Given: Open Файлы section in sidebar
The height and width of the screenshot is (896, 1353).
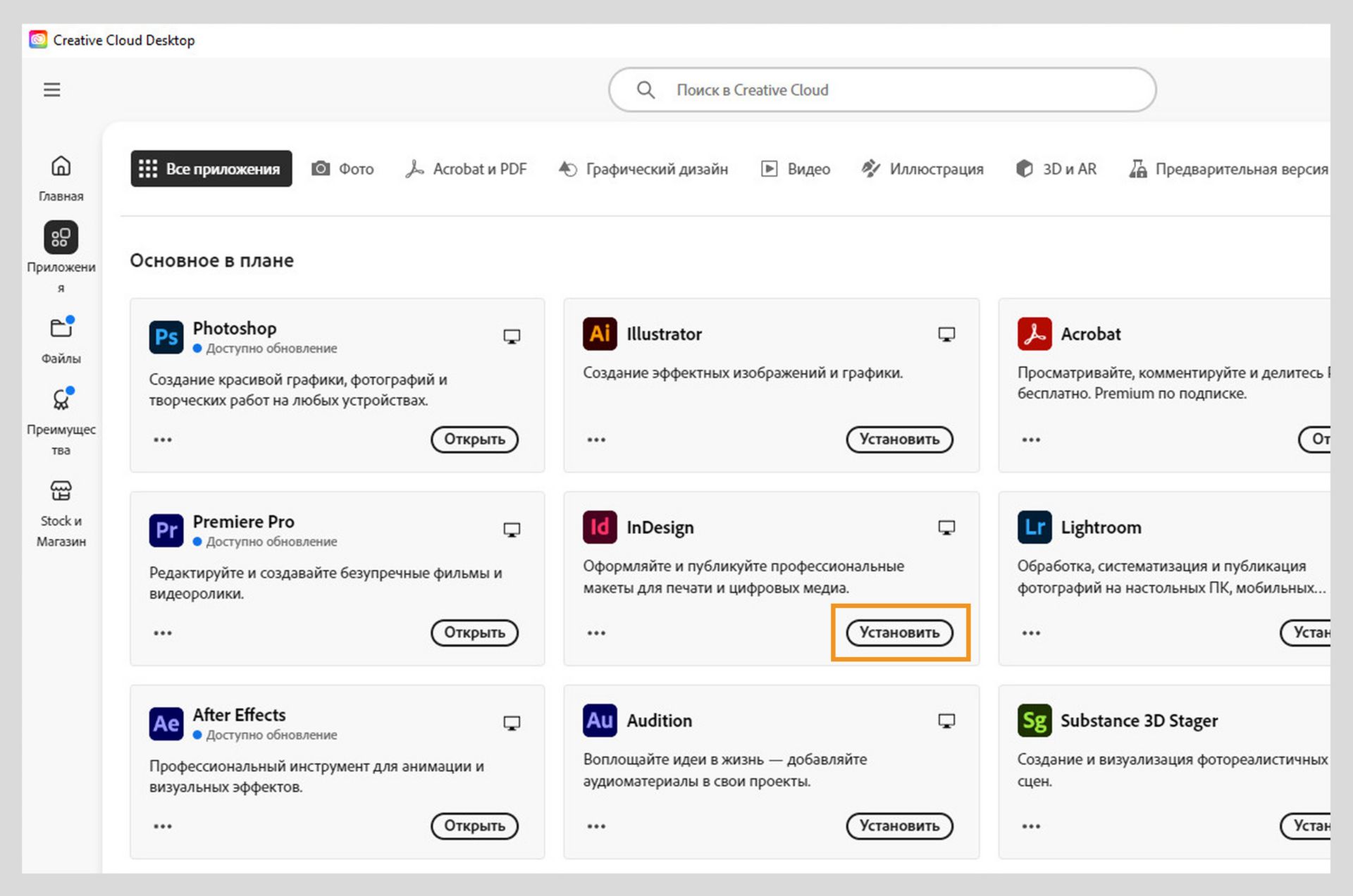Looking at the screenshot, I should [x=61, y=329].
